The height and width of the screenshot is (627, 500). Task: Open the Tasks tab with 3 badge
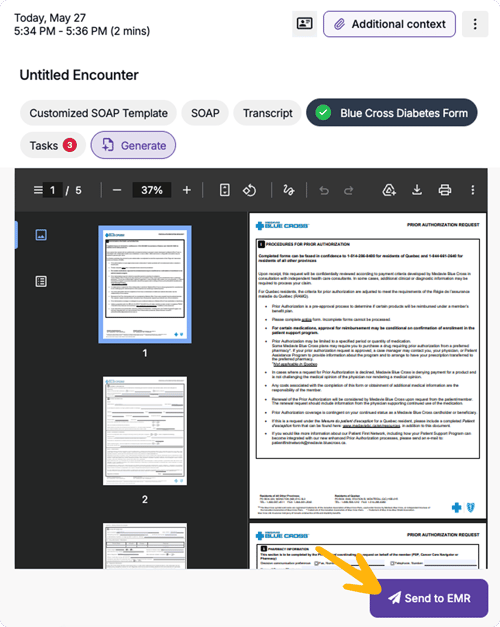(x=53, y=145)
